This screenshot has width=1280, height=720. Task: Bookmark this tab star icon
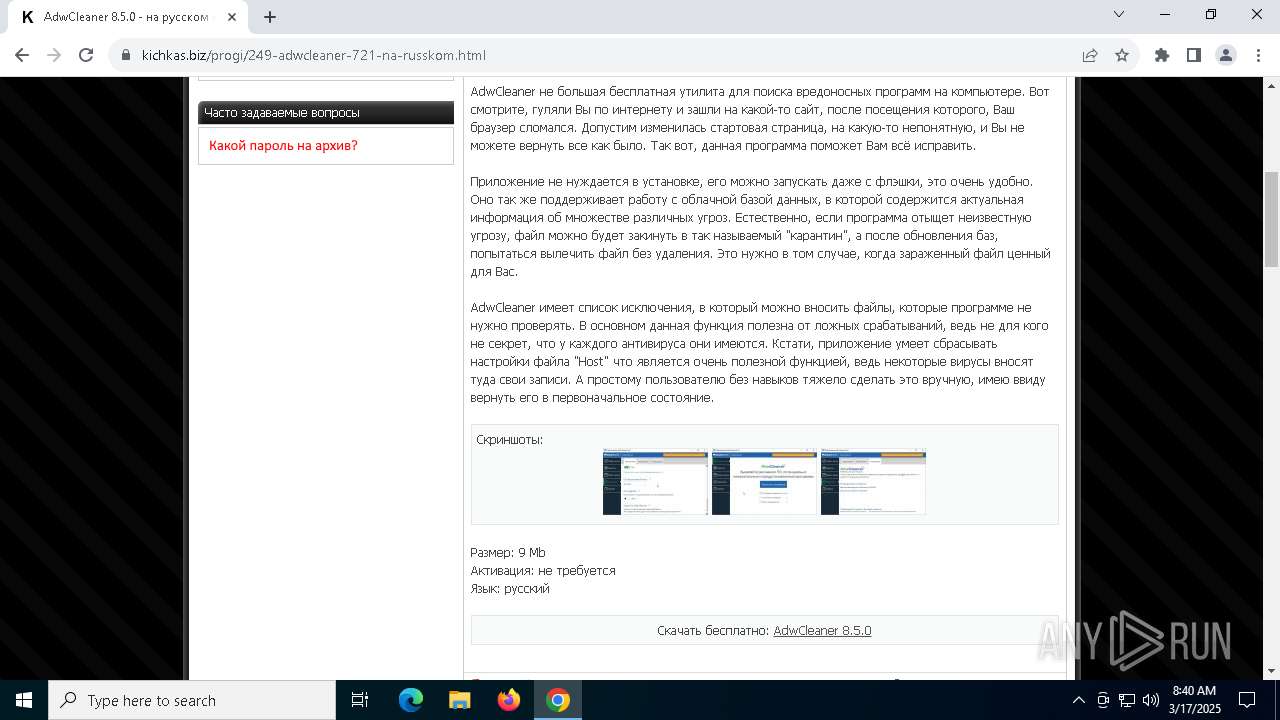(x=1122, y=55)
